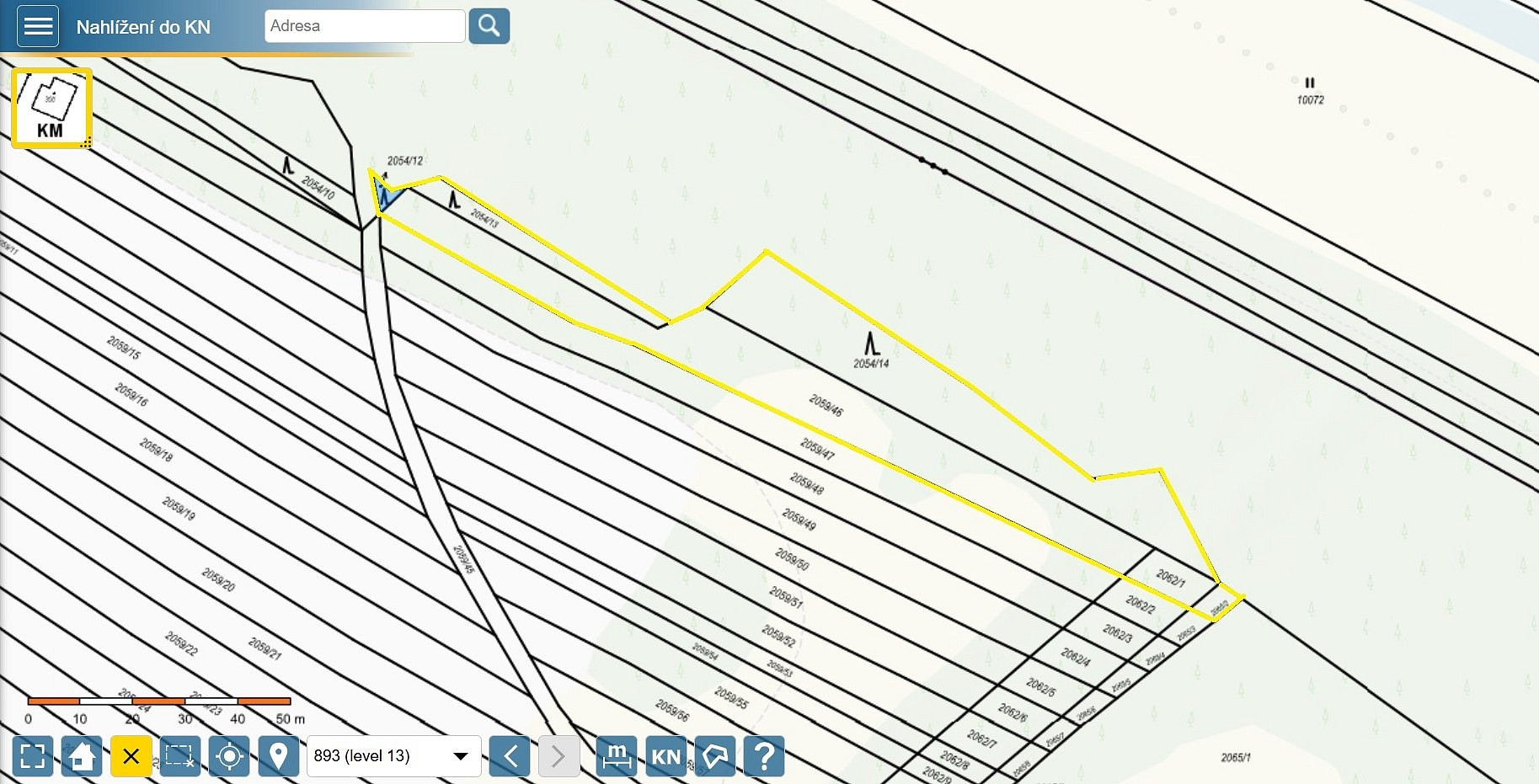Click the Adresa search input field

coord(365,26)
